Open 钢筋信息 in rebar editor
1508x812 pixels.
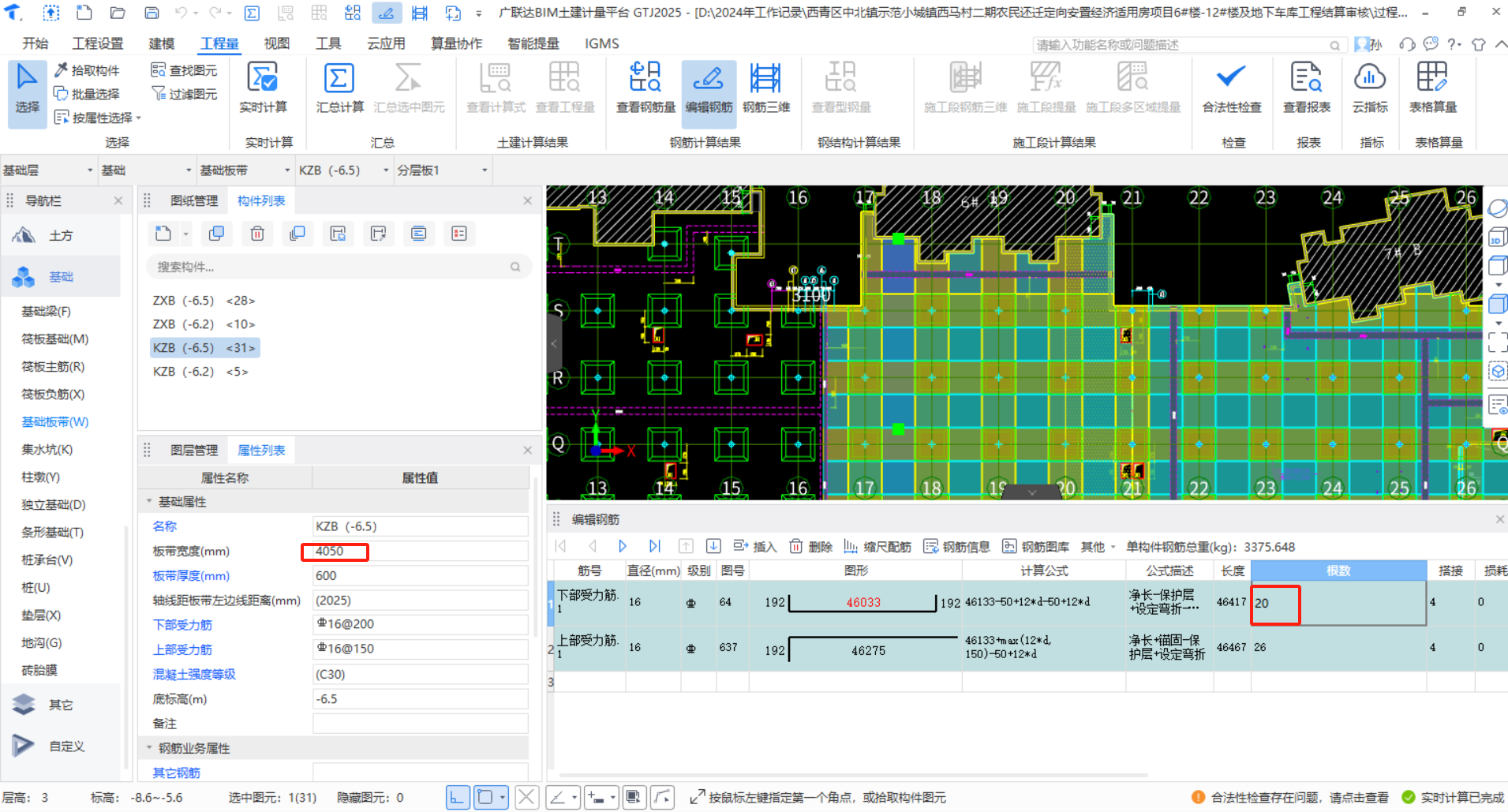point(956,546)
